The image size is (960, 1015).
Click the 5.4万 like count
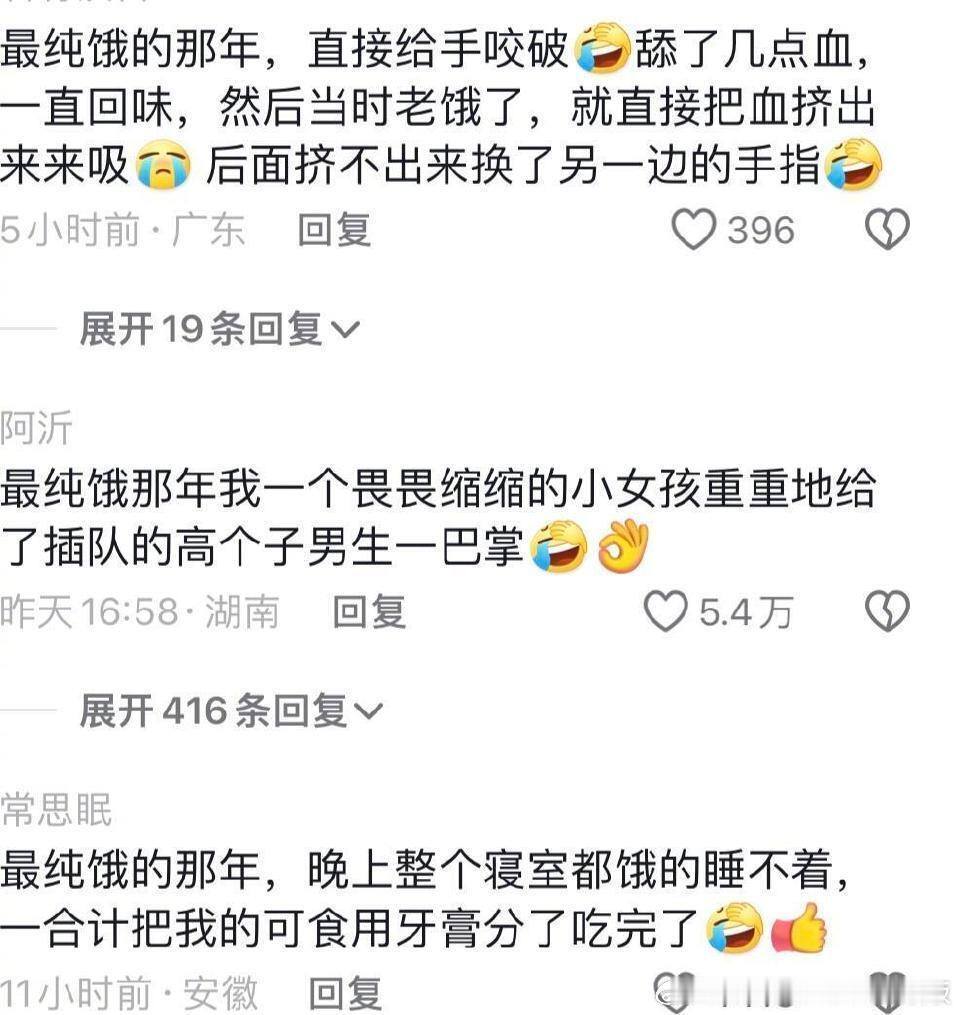coord(746,612)
